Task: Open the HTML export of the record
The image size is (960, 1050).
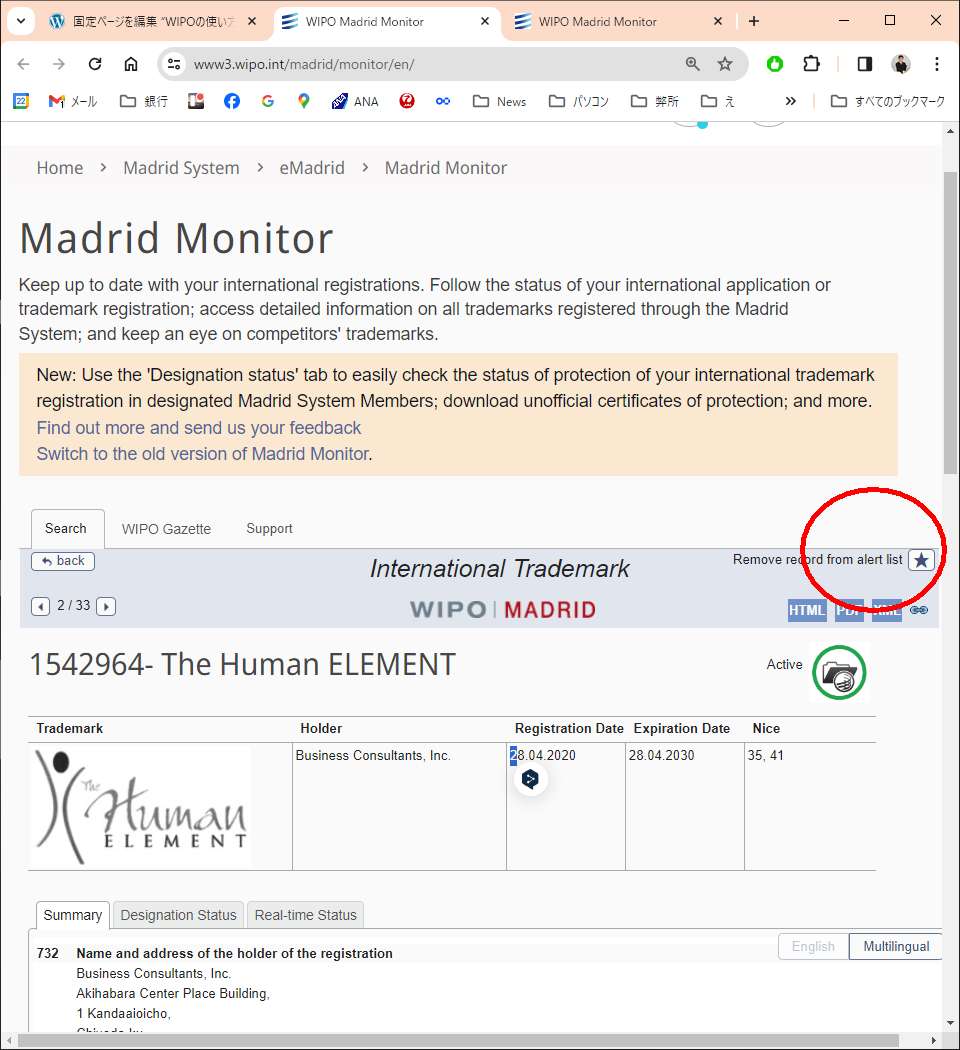Action: pyautogui.click(x=807, y=610)
